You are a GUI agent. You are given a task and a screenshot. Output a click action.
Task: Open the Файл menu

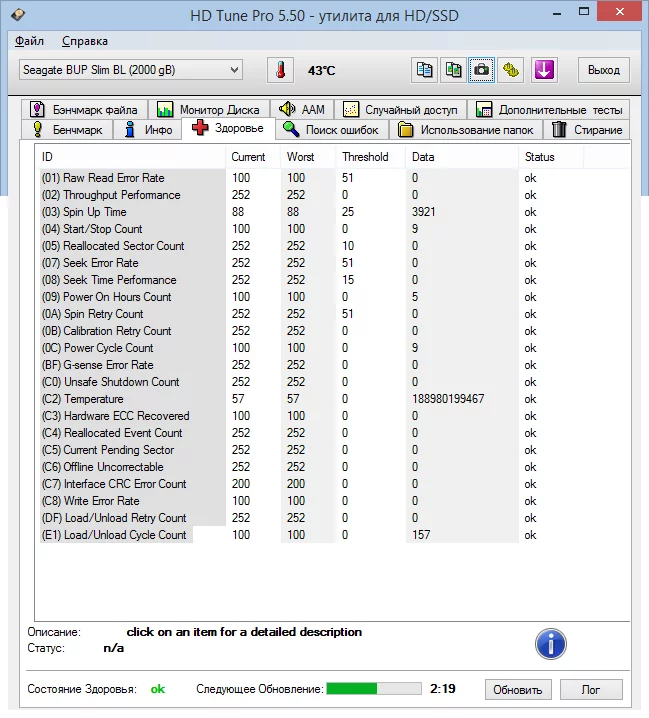pyautogui.click(x=29, y=41)
